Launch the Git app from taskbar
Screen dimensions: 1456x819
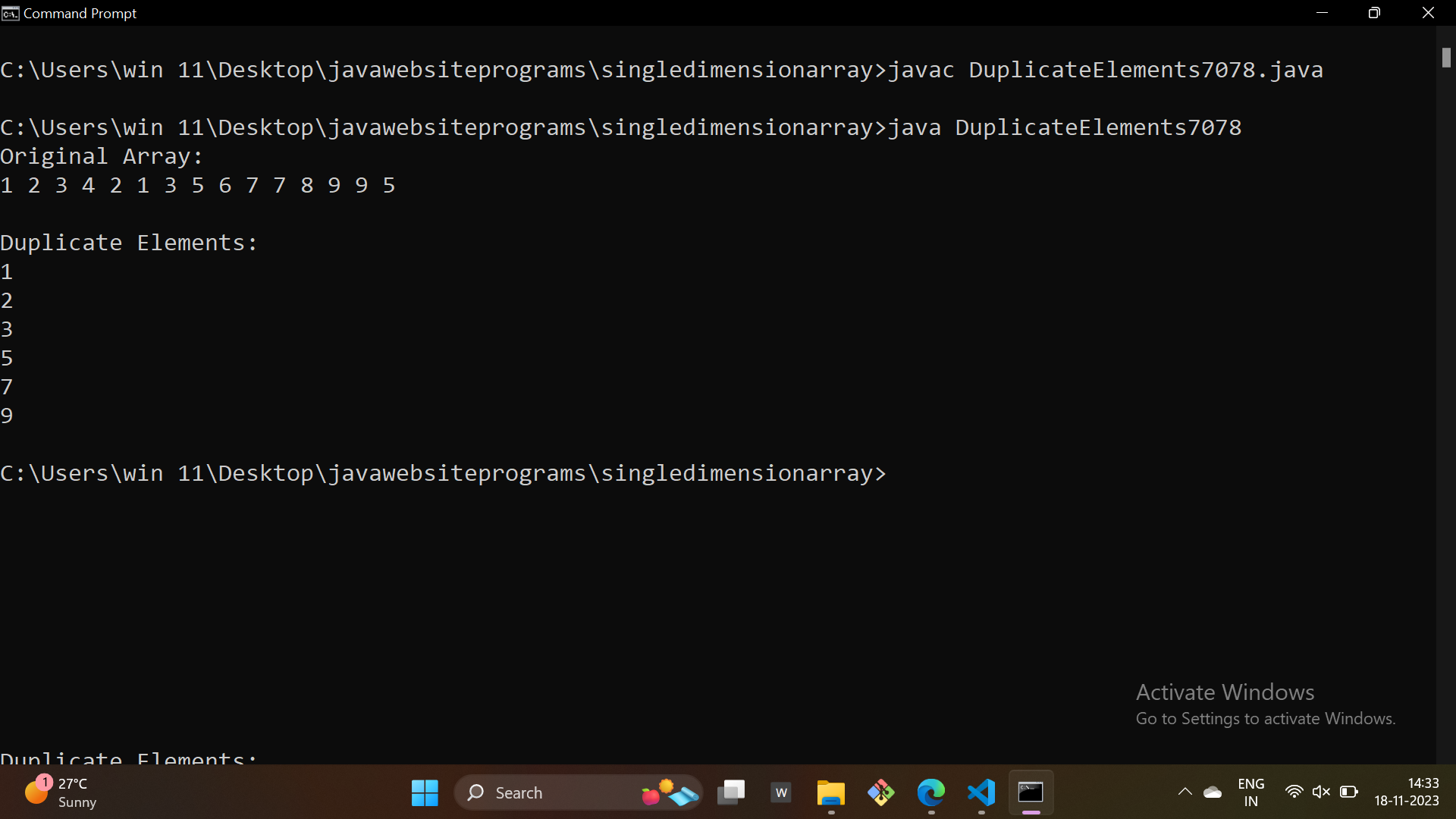tap(881, 793)
